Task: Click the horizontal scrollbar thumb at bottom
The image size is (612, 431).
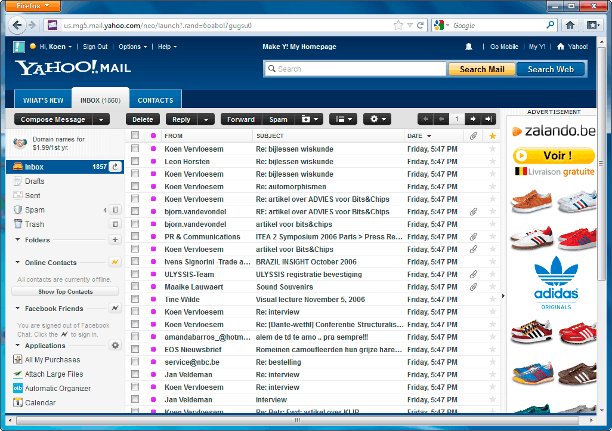Action: (x=297, y=420)
